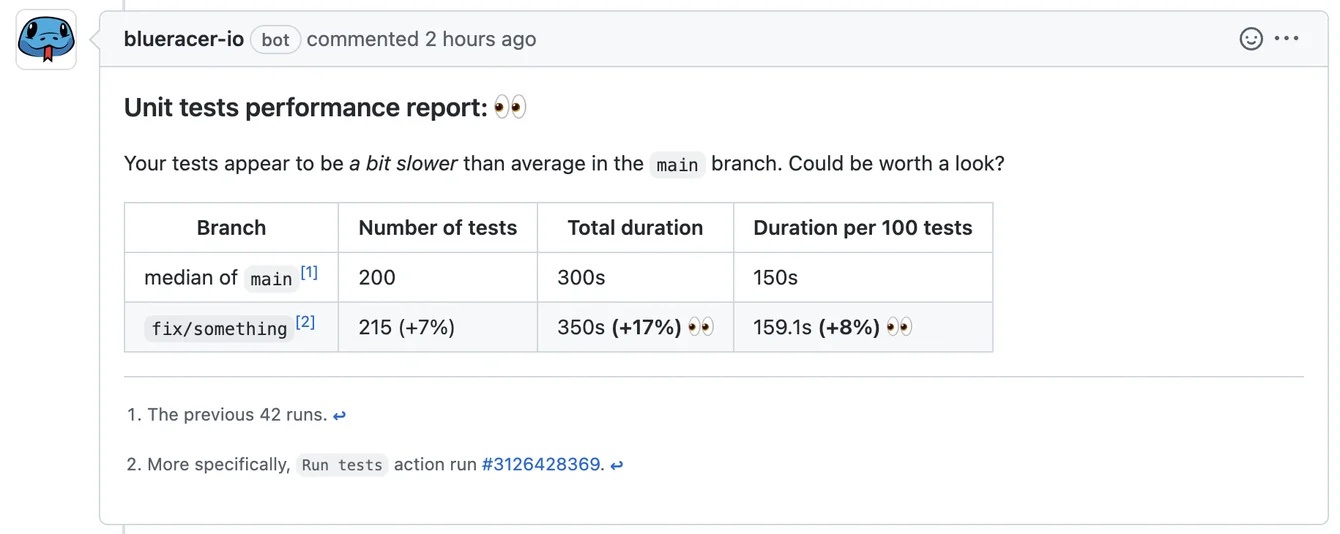Click the bot badge label

pyautogui.click(x=275, y=40)
